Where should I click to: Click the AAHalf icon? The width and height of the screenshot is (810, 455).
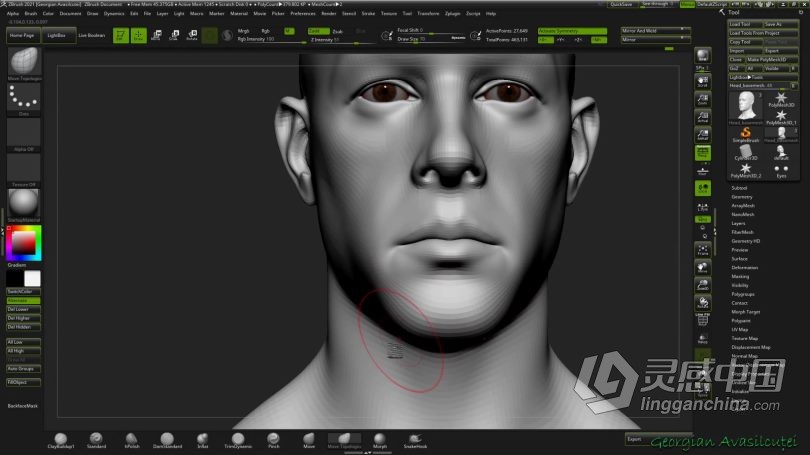703,135
